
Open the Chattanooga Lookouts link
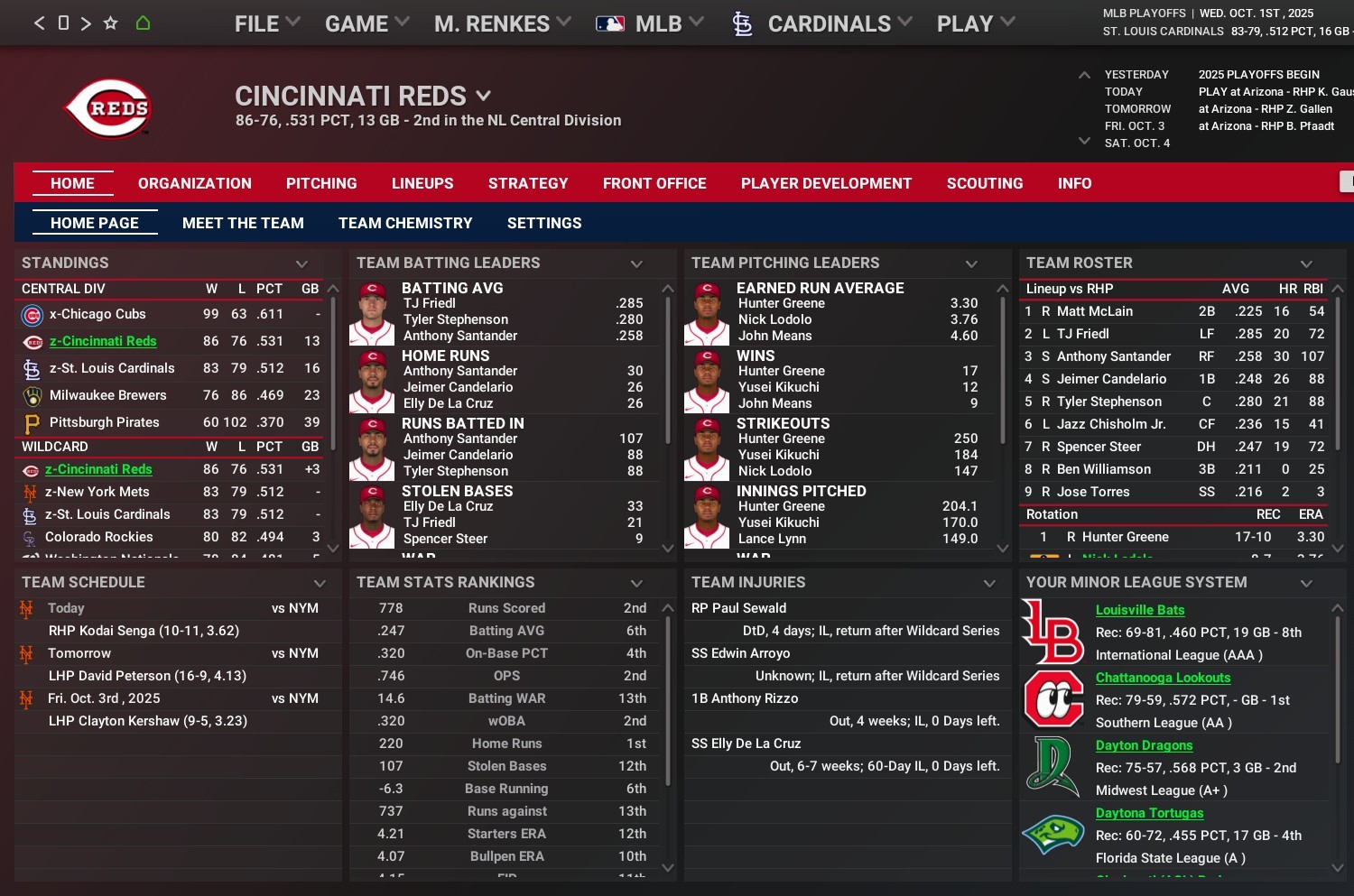click(1164, 678)
